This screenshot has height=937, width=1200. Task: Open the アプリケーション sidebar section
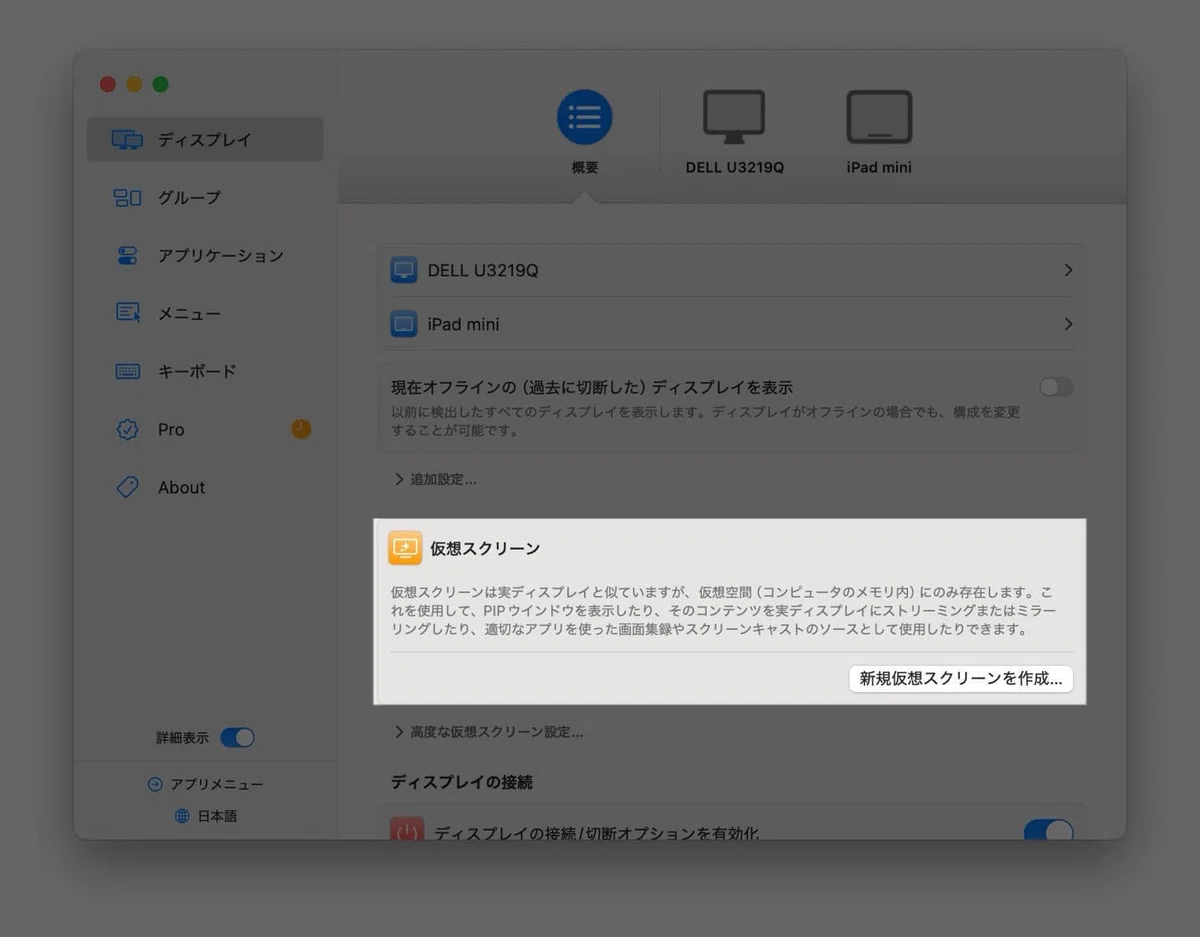[x=205, y=256]
